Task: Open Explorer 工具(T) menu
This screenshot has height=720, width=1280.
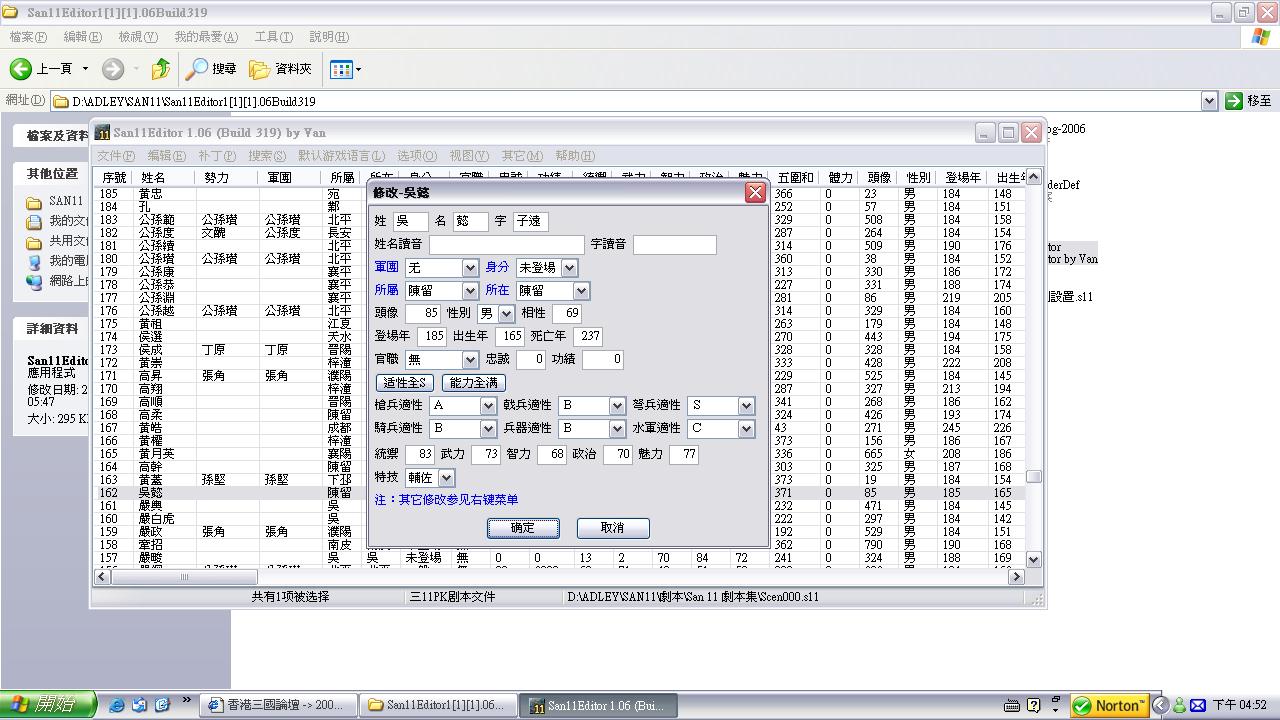Action: click(273, 37)
